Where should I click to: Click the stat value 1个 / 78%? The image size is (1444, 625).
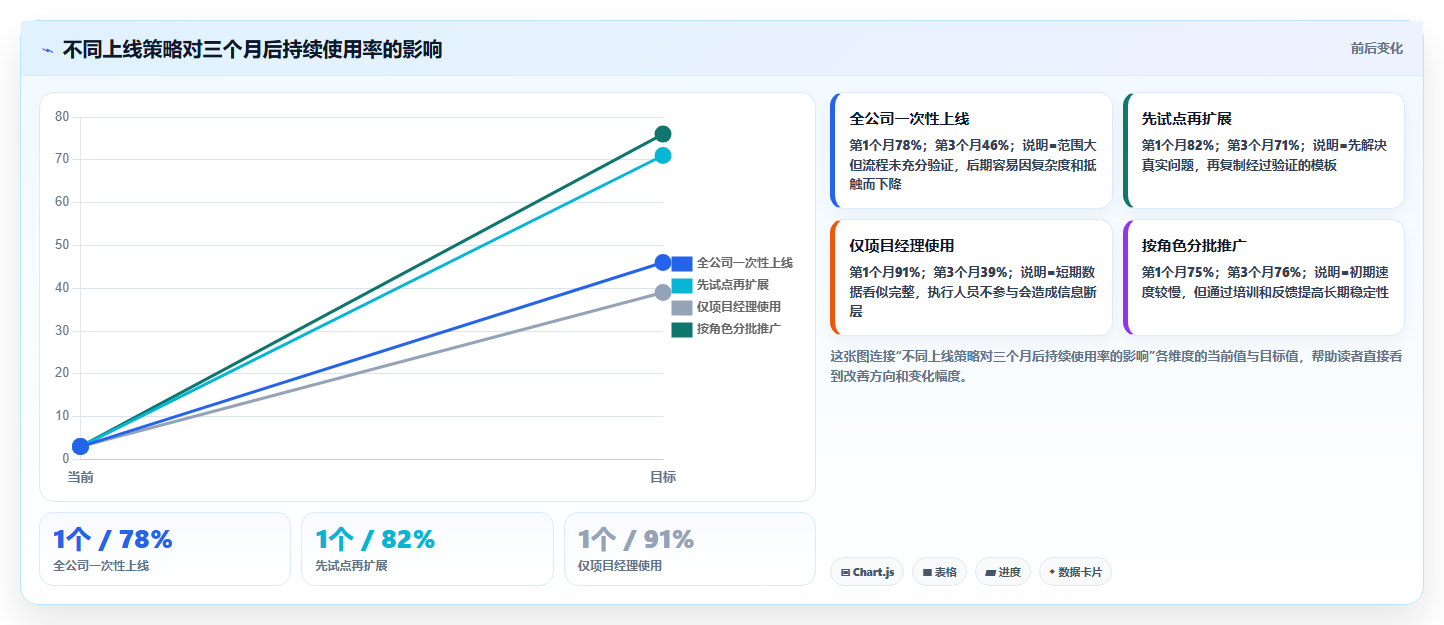pos(113,539)
